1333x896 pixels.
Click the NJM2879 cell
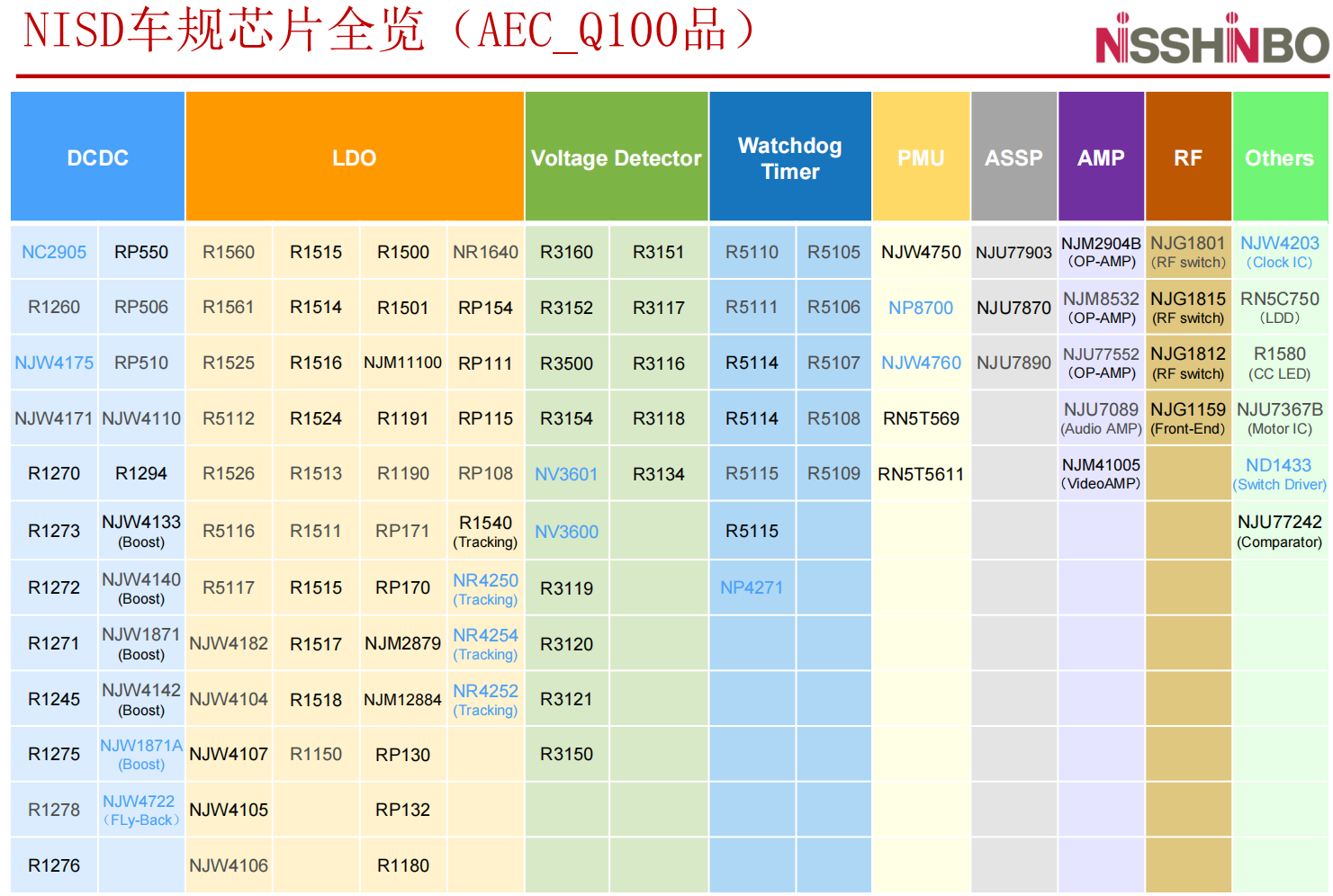tap(403, 643)
